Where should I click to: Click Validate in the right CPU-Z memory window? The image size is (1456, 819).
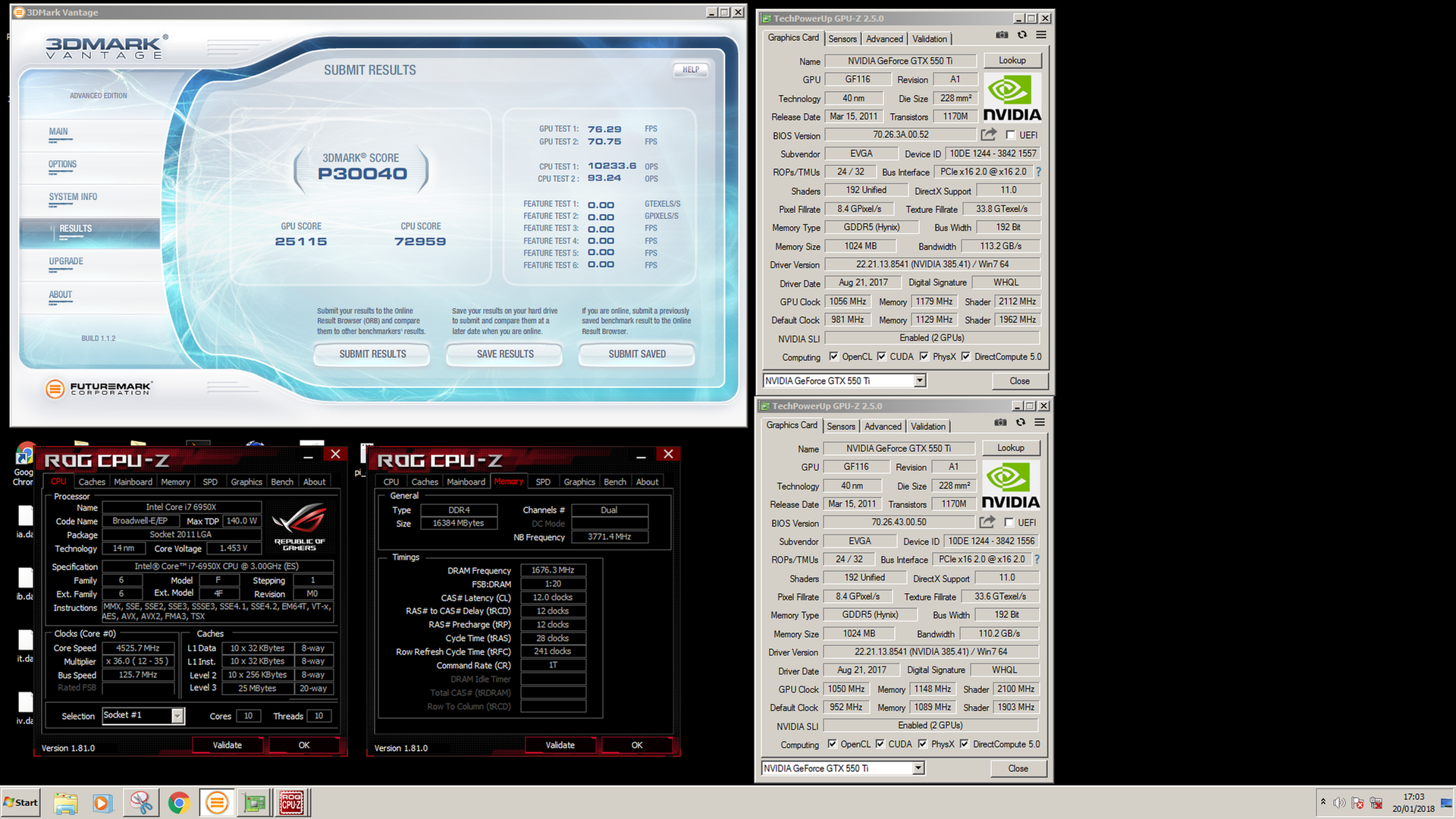pyautogui.click(x=560, y=745)
